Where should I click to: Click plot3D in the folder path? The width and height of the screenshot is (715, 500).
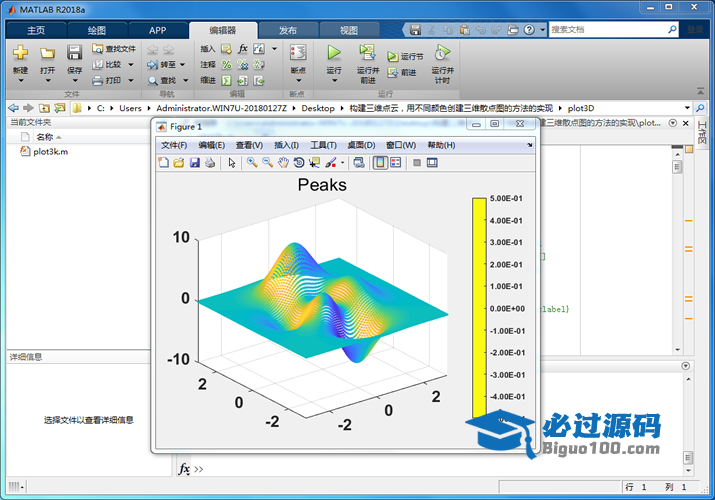(x=580, y=108)
